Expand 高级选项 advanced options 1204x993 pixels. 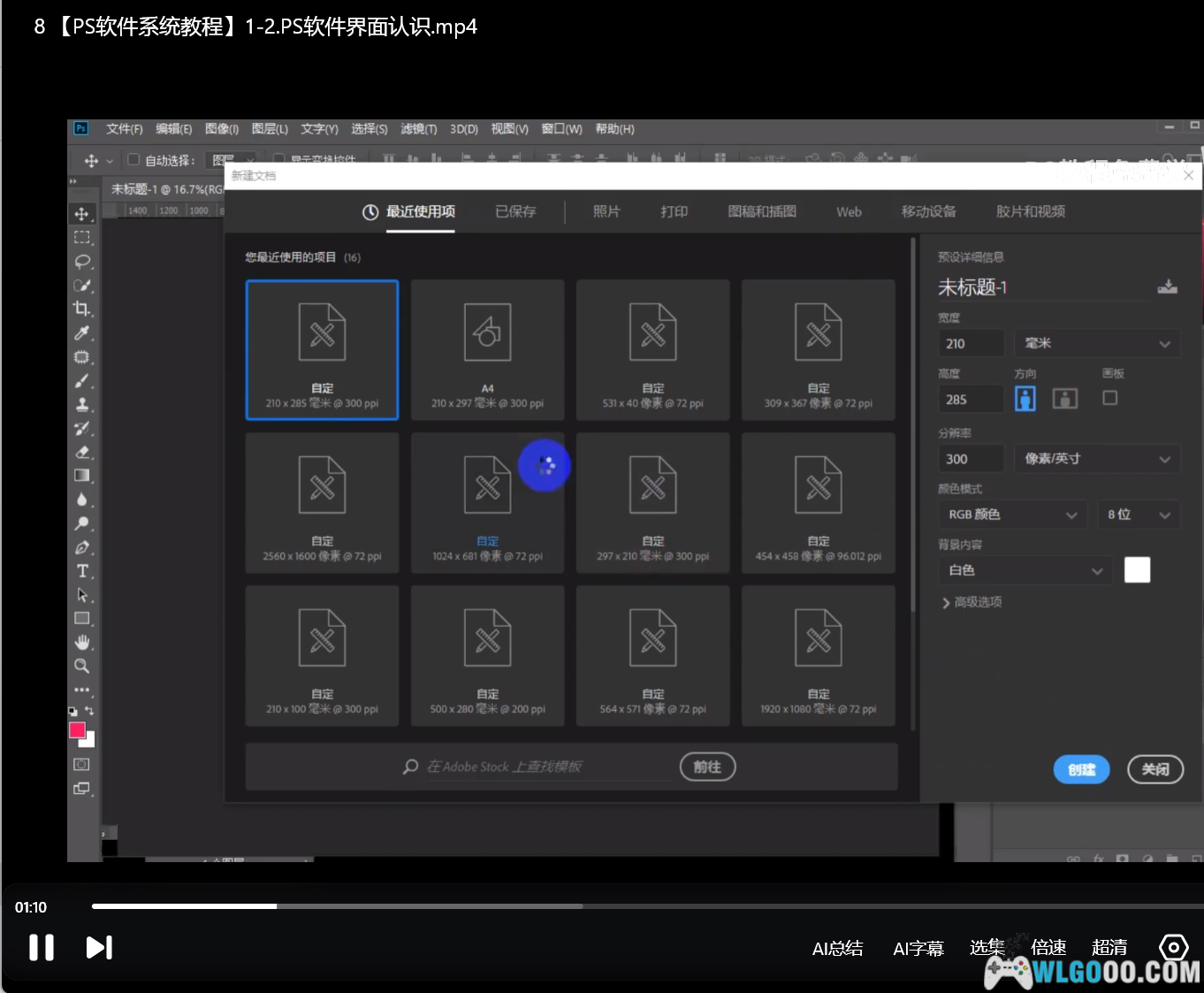972,602
